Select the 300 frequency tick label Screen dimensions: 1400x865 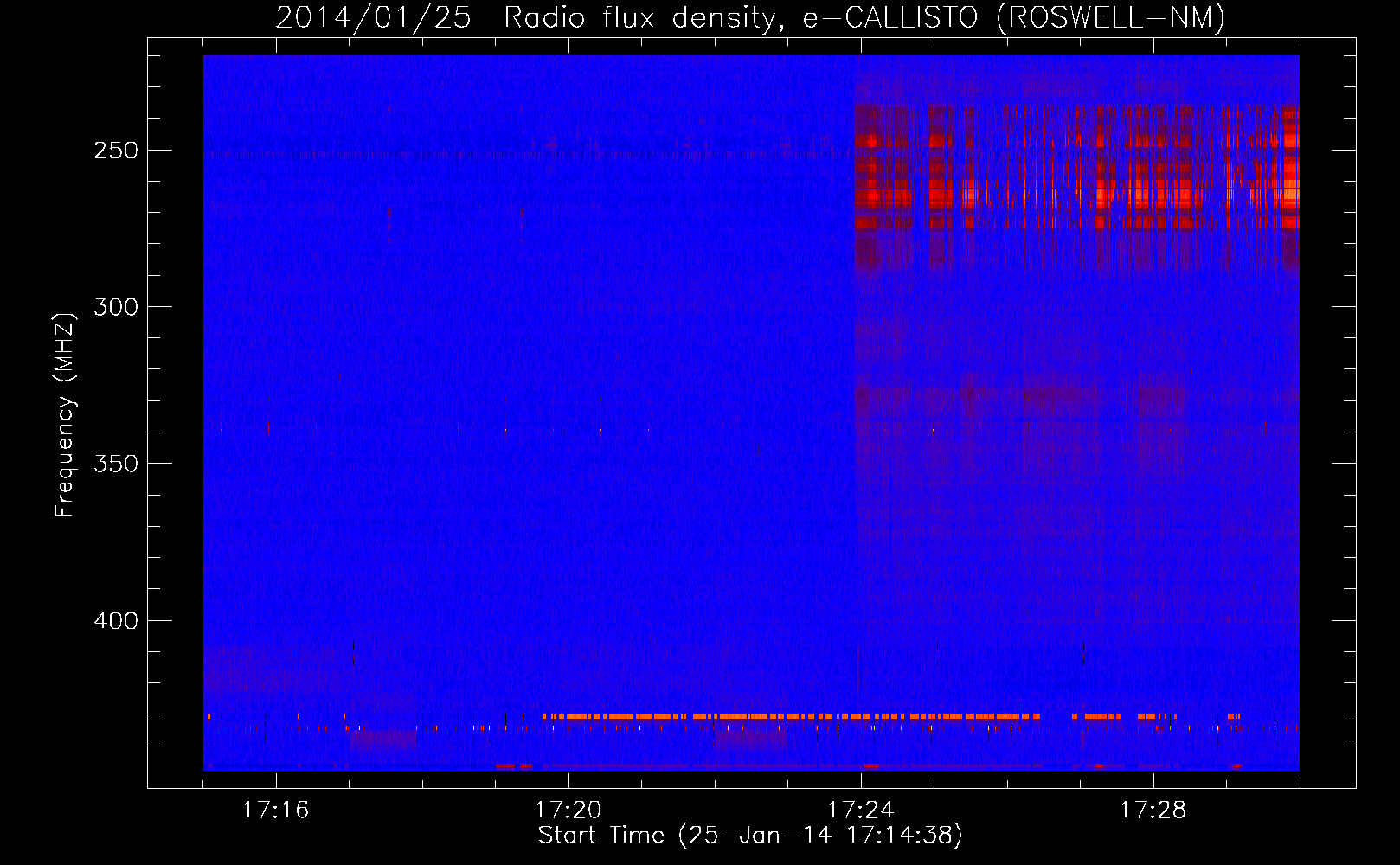point(116,307)
